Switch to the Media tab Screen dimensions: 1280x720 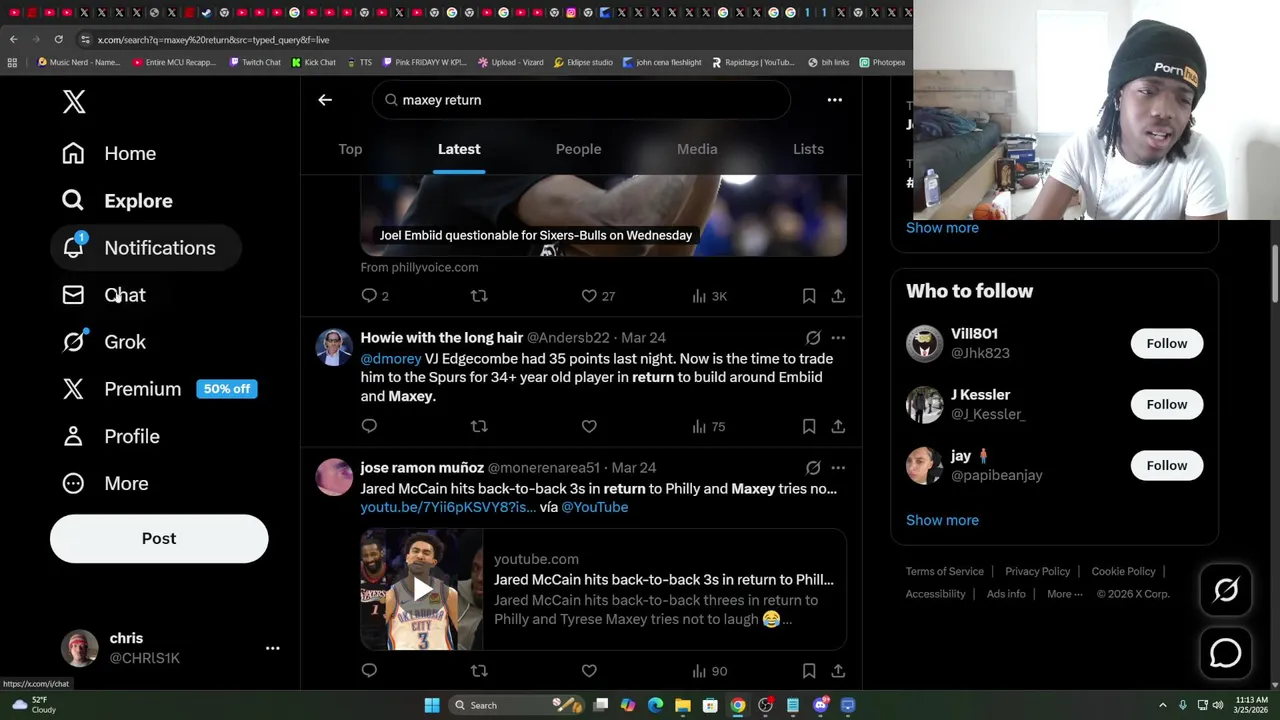697,149
